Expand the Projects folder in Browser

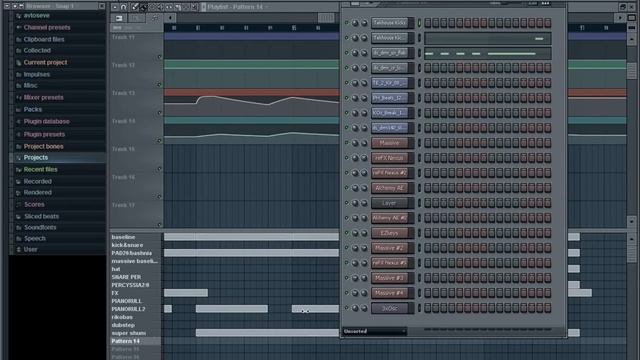click(36, 158)
